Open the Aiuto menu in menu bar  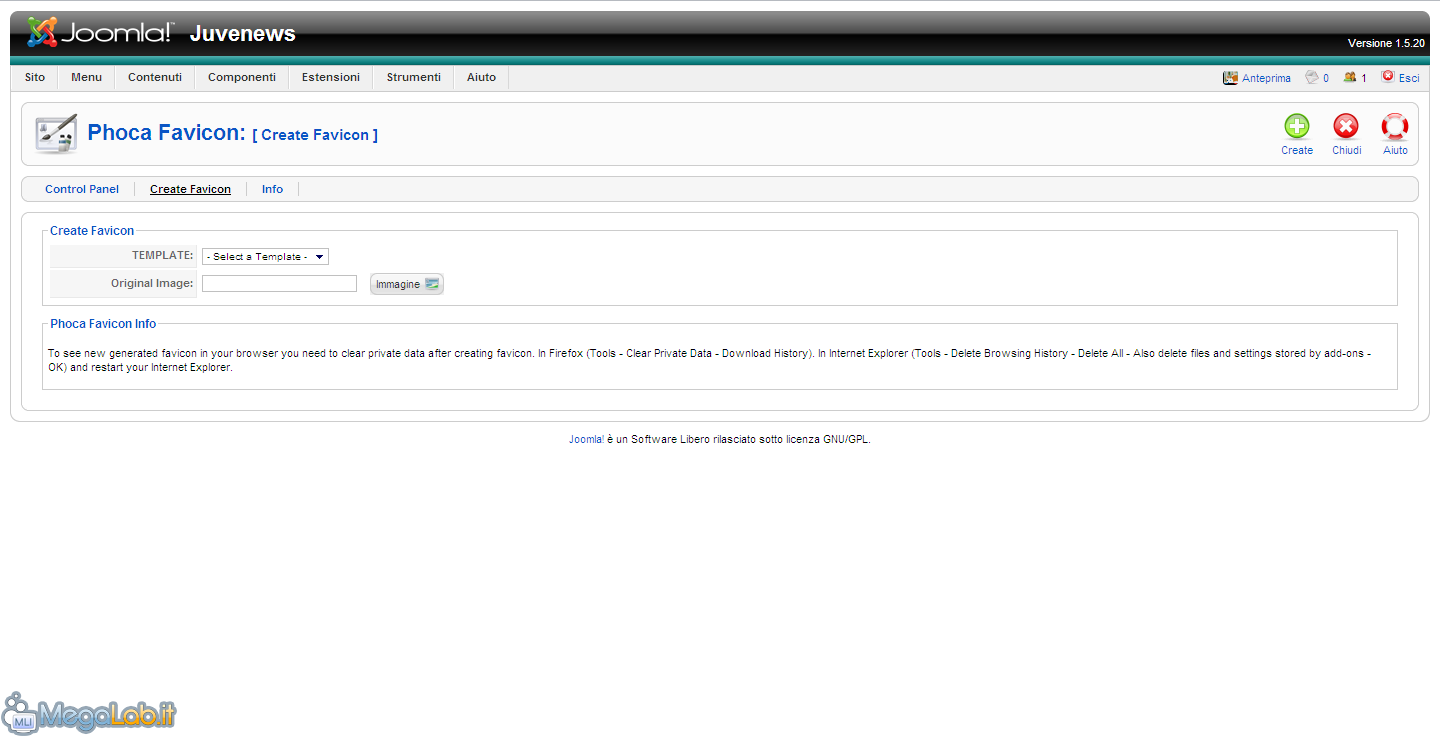point(481,77)
